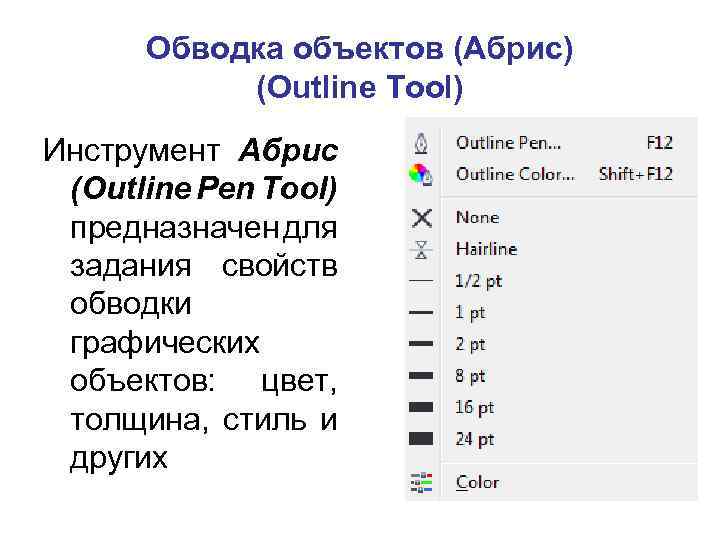Open the Color menu item
Screen dimensions: 720x540
pyautogui.click(x=477, y=482)
